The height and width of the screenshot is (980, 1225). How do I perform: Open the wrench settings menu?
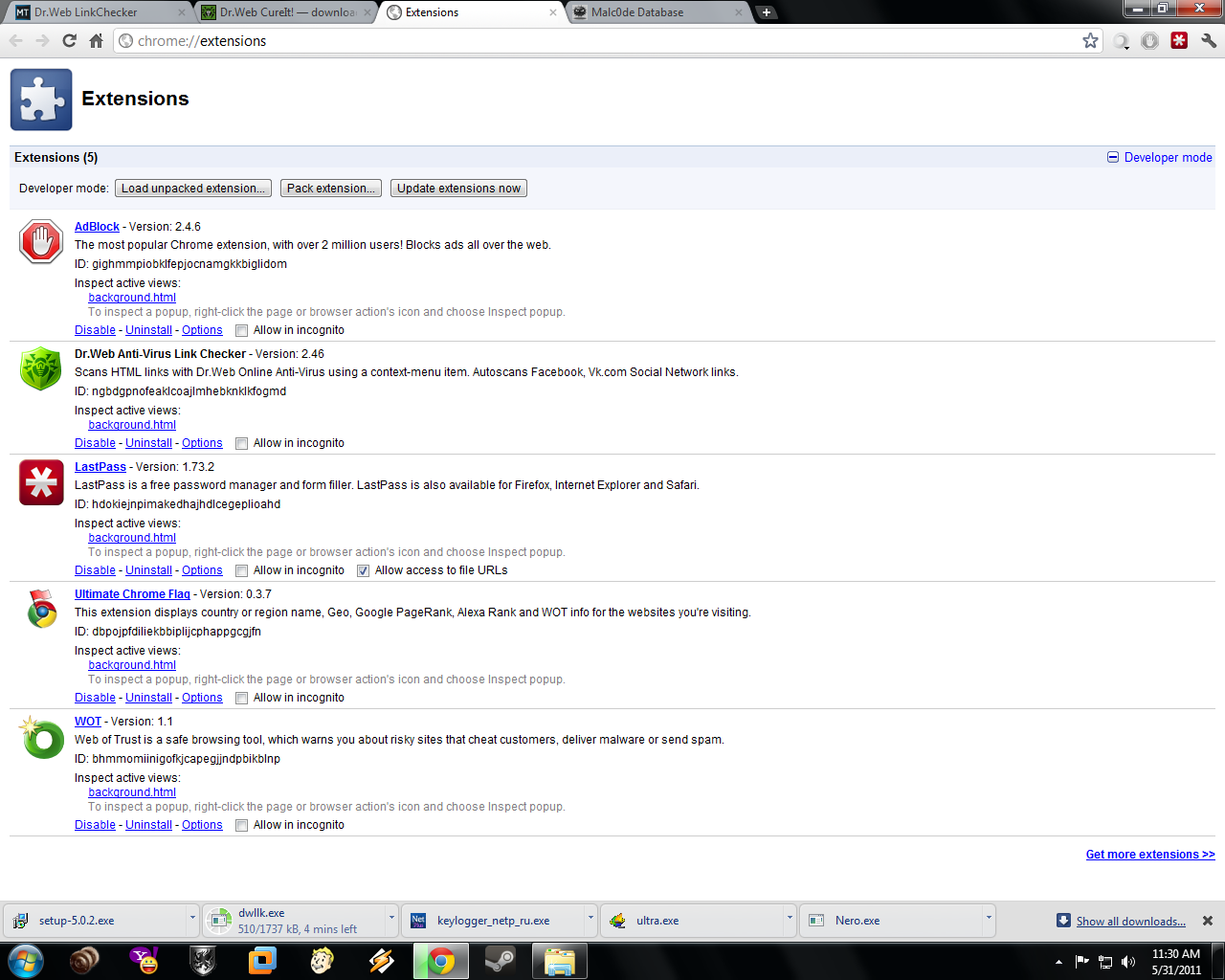point(1209,40)
